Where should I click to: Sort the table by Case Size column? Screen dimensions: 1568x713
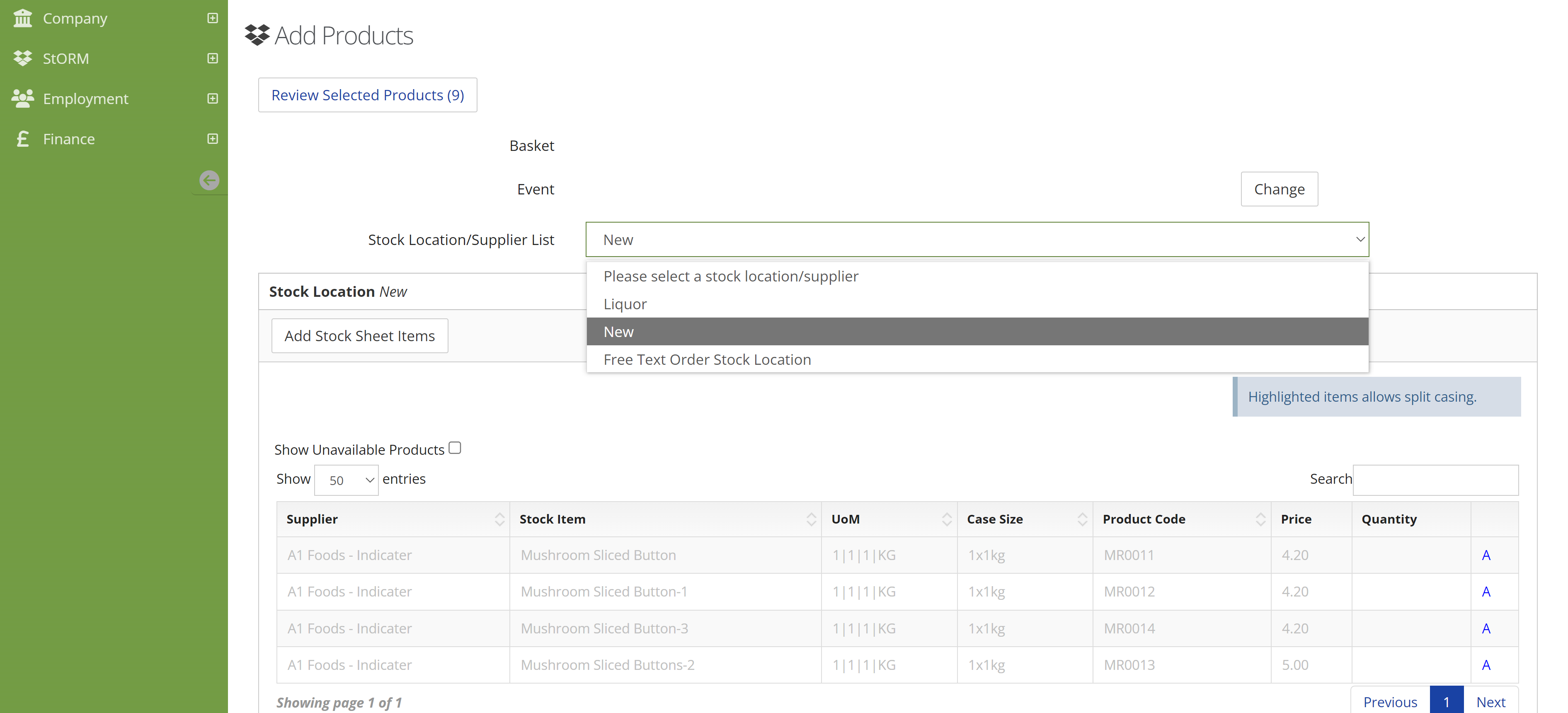1025,519
